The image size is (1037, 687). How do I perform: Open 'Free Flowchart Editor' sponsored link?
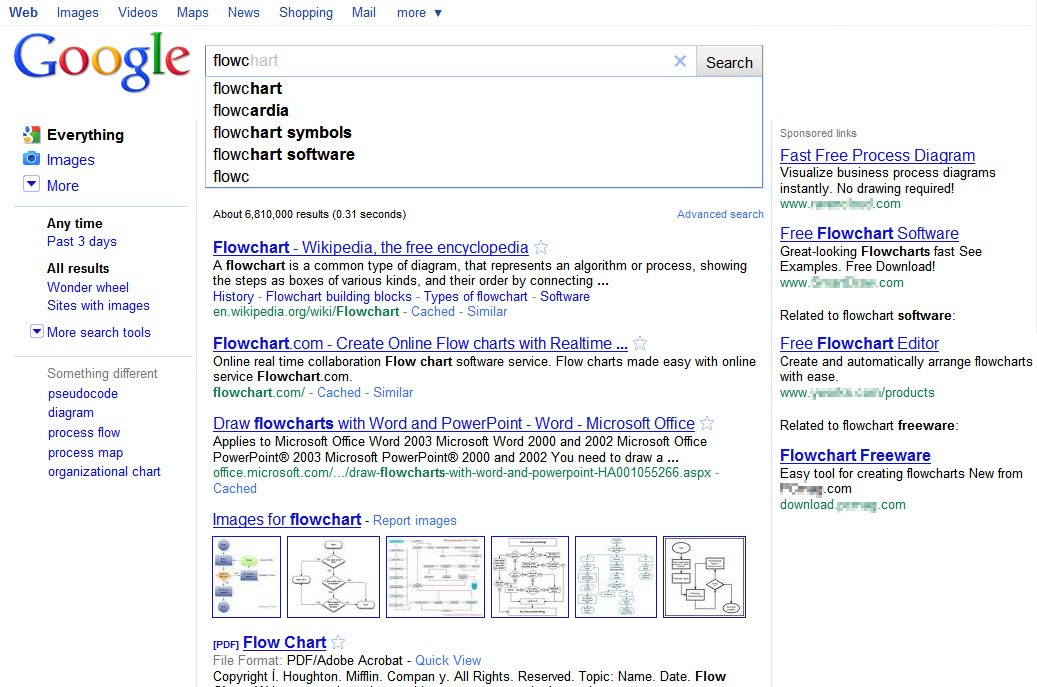(x=859, y=343)
